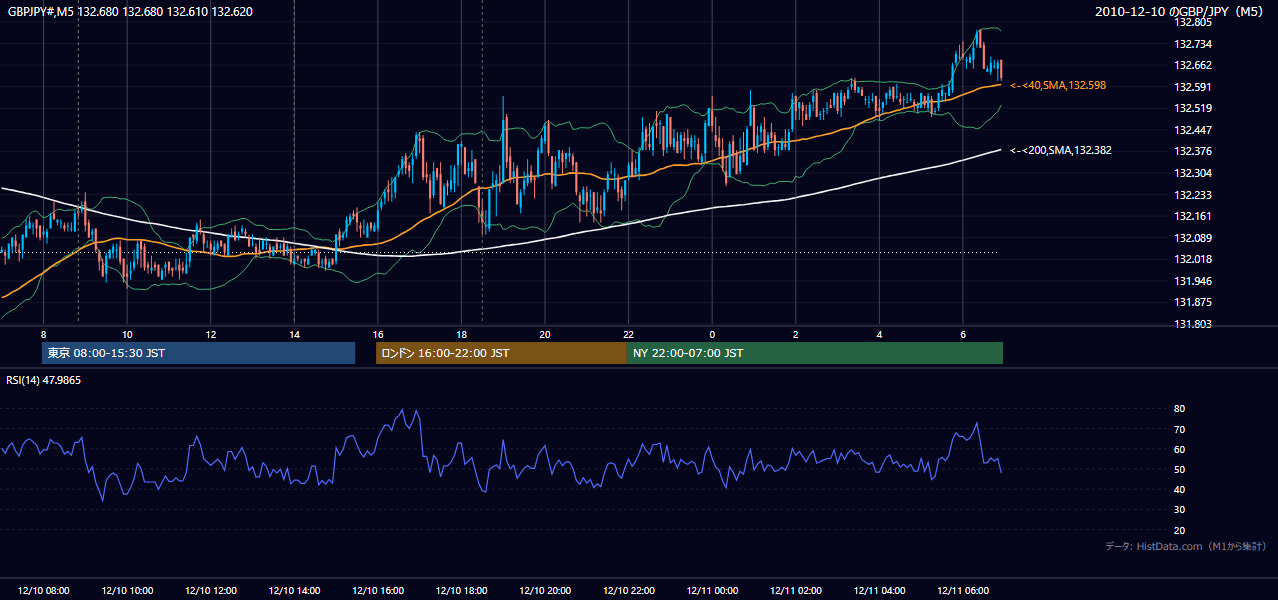This screenshot has height=600, width=1278.
Task: Click bottom time label 12/10 18:00
Action: (x=461, y=591)
